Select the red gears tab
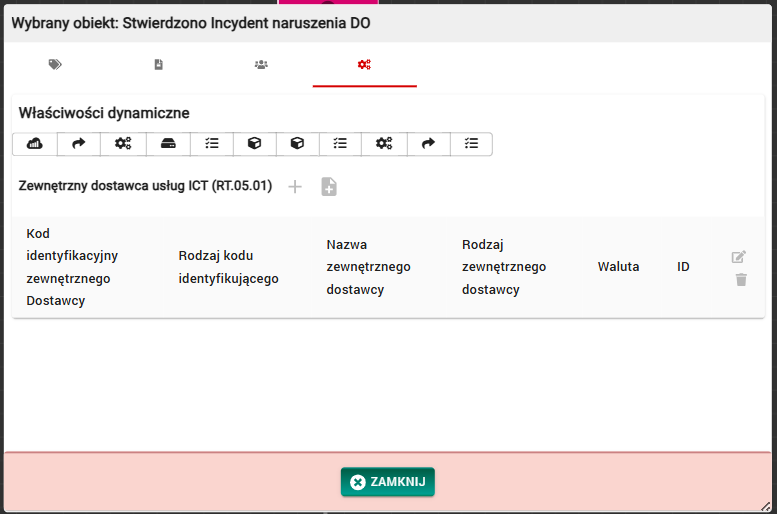 (364, 65)
